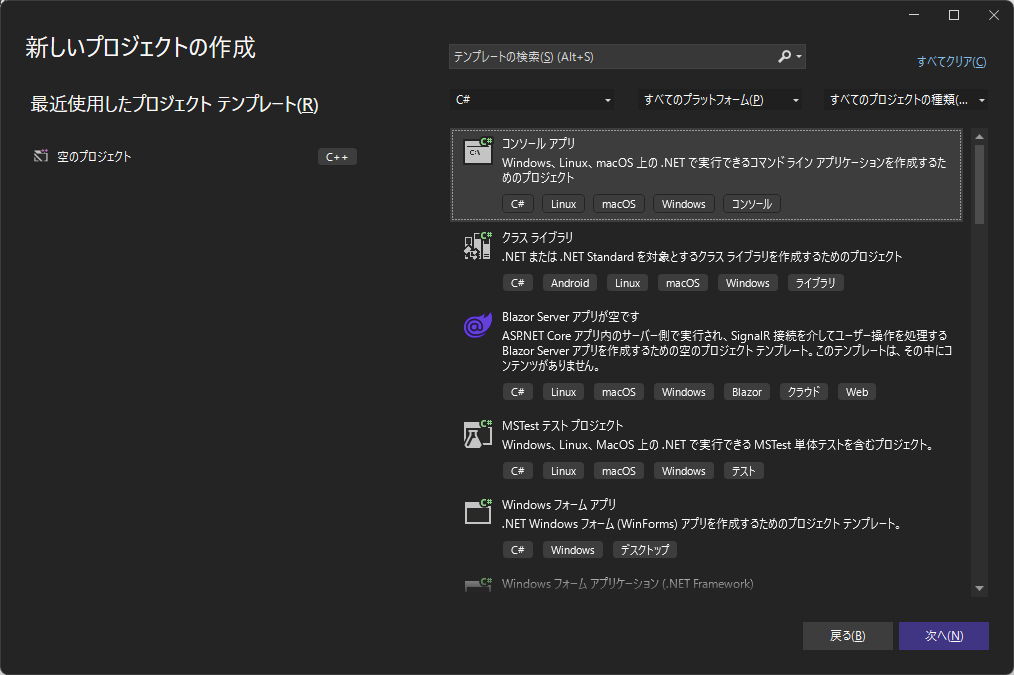The image size is (1014, 675).
Task: Click the C++ tag on 空のプロジェクト
Action: pos(337,156)
